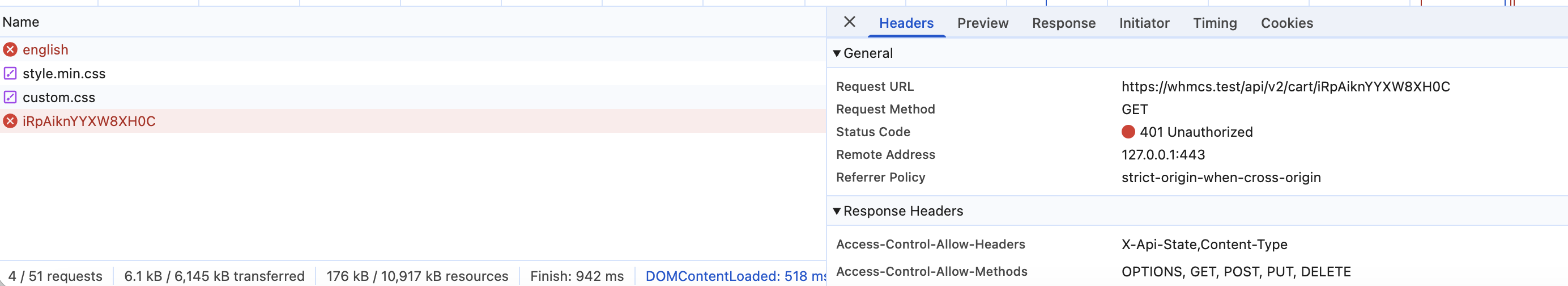View the Cookies tab
Screen dimensions: 1568x286
pyautogui.click(x=1287, y=23)
